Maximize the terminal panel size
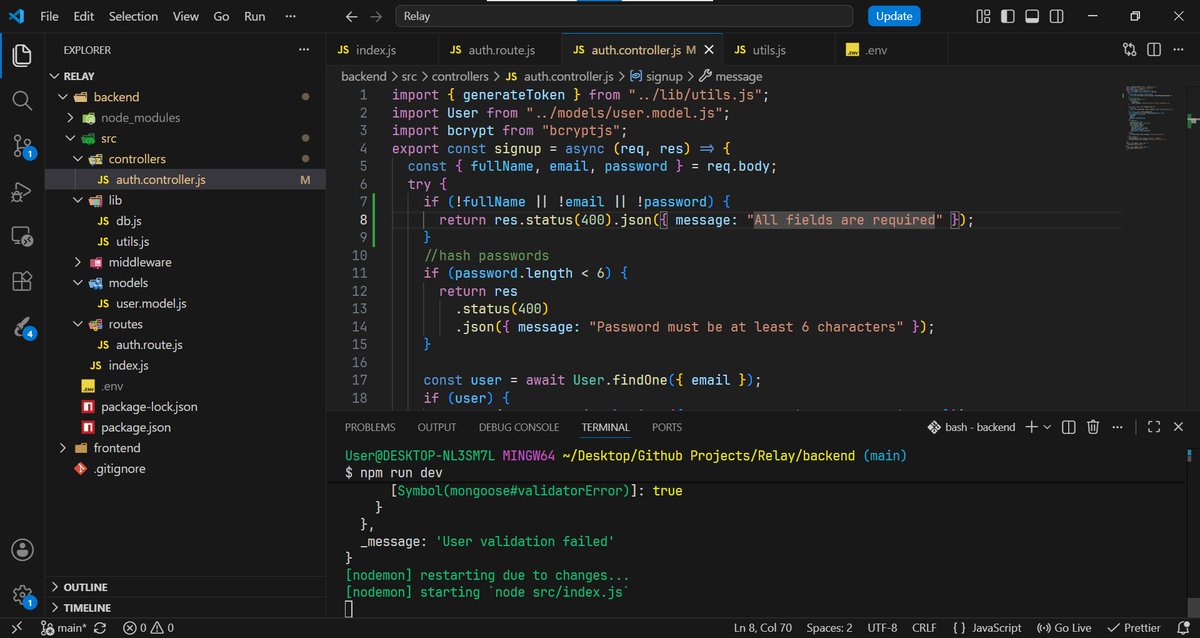Image resolution: width=1200 pixels, height=638 pixels. (x=1154, y=427)
